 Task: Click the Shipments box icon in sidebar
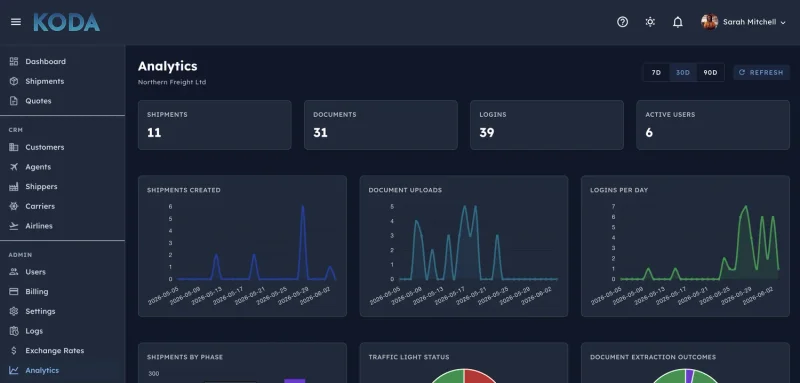click(x=14, y=81)
